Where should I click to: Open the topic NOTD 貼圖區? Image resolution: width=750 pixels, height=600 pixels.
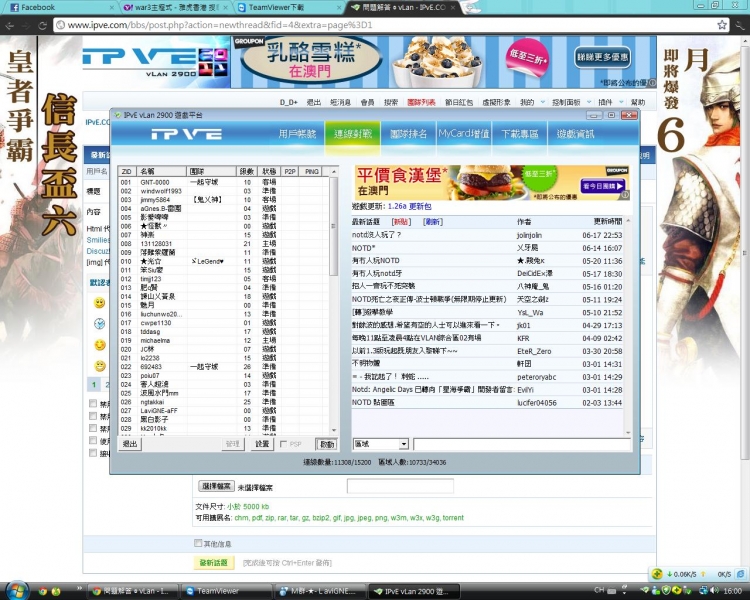point(374,402)
